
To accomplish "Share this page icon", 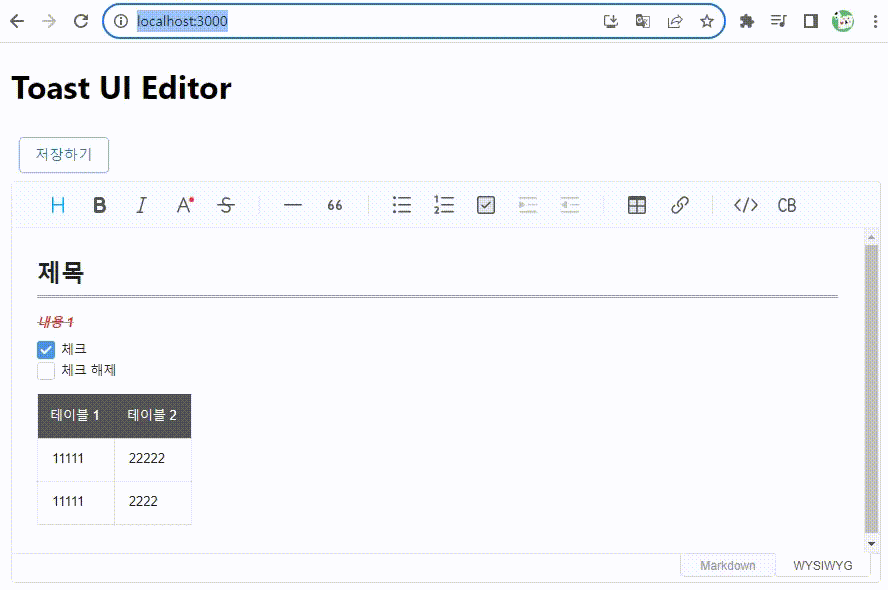I will click(x=674, y=22).
